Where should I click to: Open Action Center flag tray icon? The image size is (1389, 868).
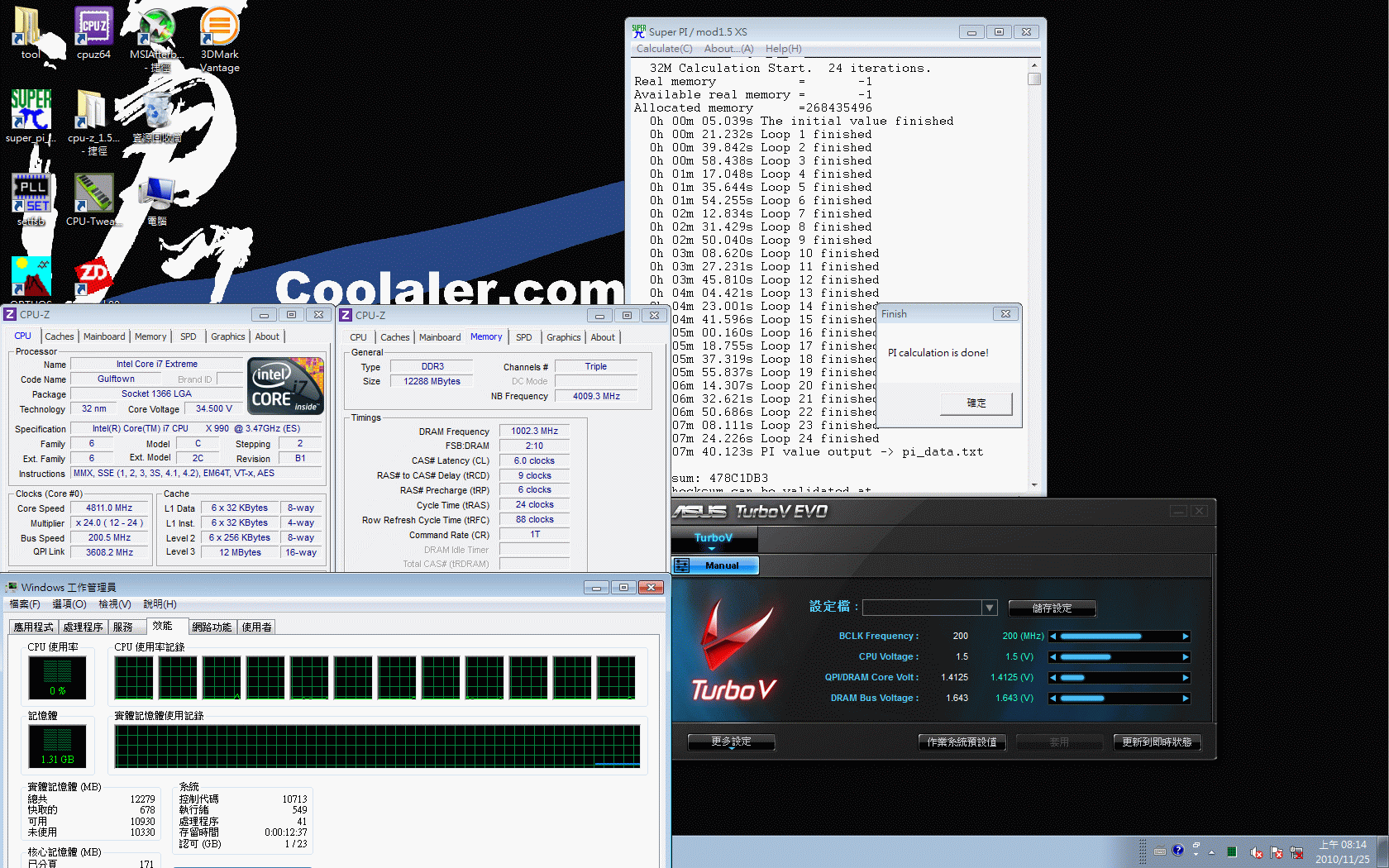[x=1277, y=852]
